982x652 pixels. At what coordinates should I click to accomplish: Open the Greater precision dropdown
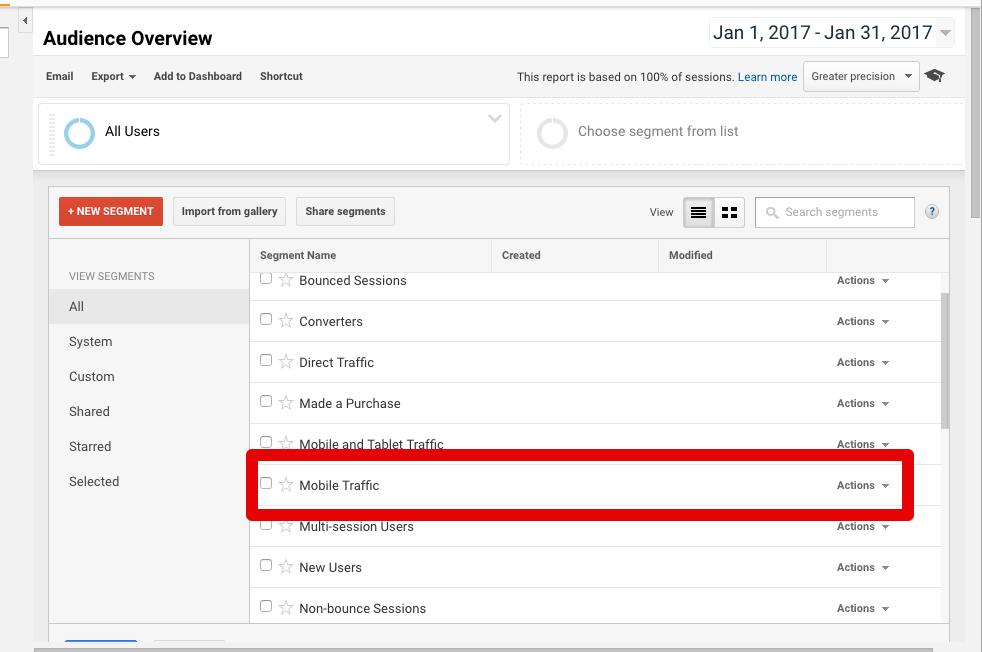[861, 76]
